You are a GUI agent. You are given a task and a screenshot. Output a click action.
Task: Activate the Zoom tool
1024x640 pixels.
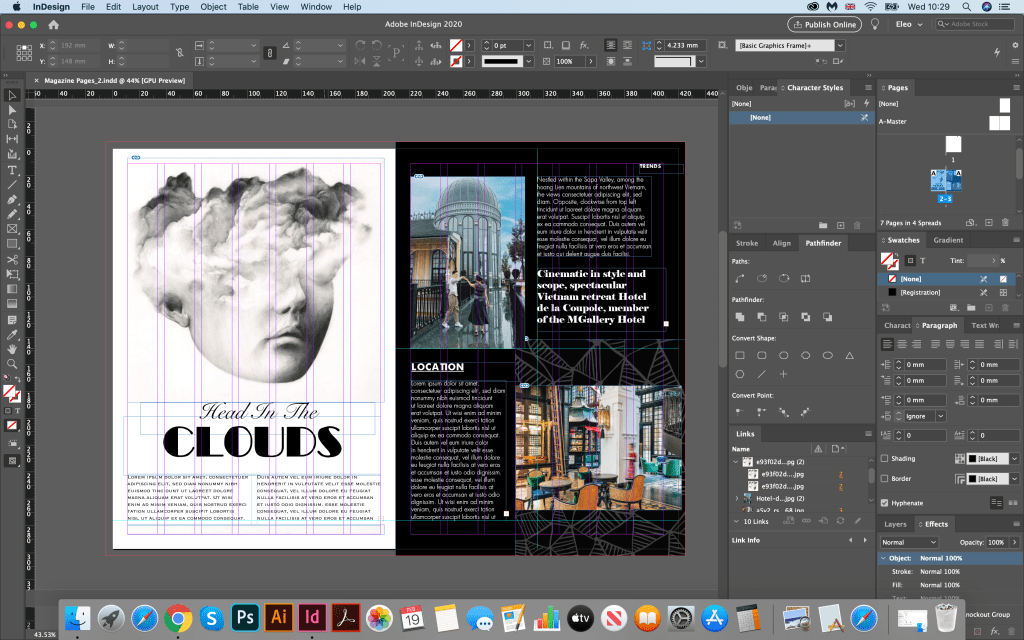(x=12, y=364)
